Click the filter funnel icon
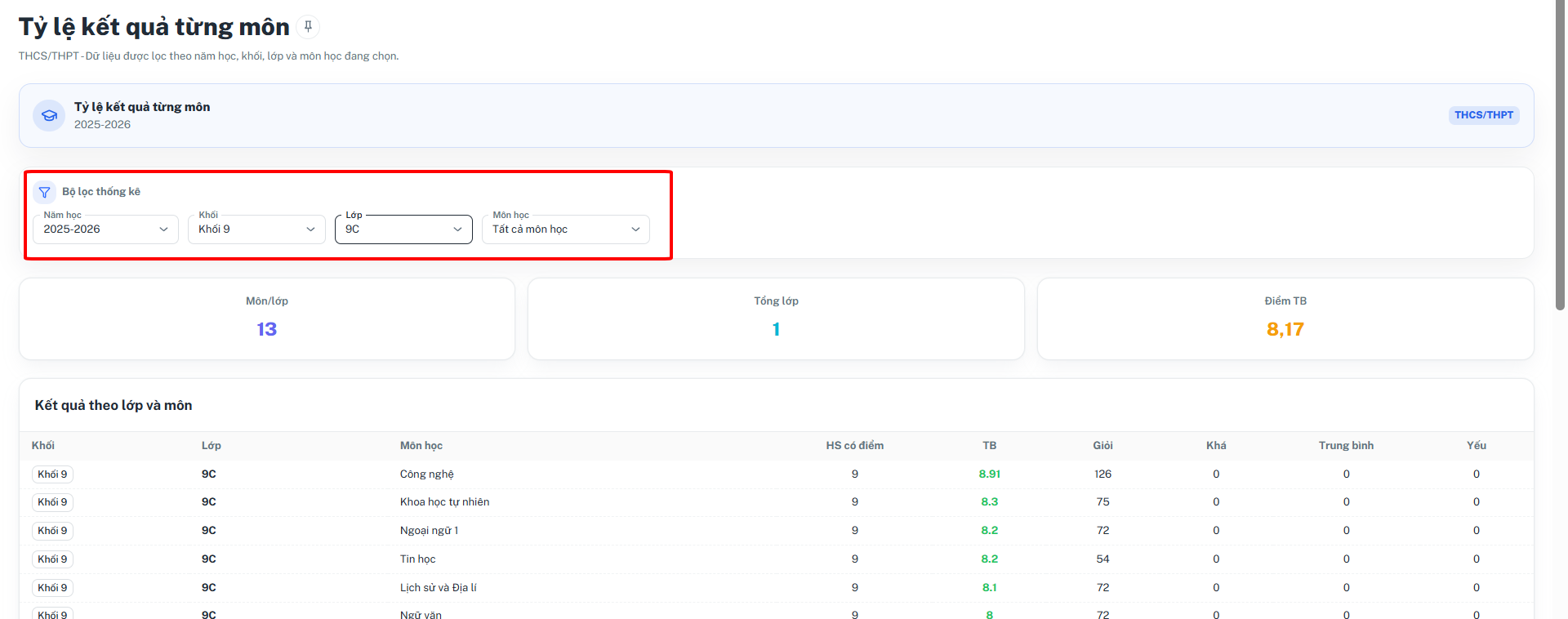 pos(45,193)
